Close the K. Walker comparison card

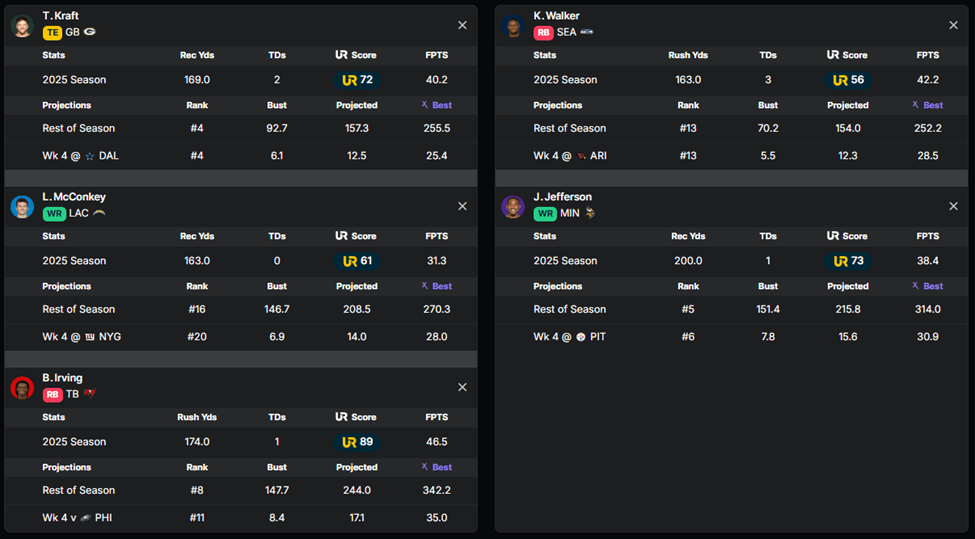pos(953,25)
